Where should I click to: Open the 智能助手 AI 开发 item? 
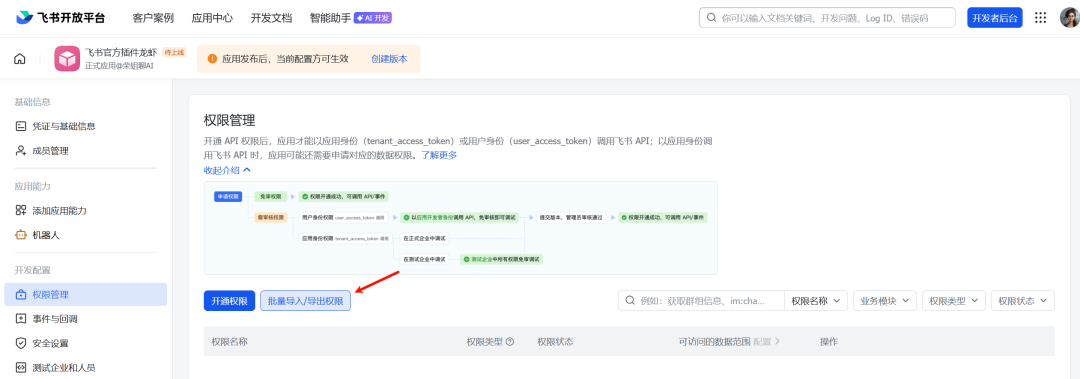click(x=351, y=18)
